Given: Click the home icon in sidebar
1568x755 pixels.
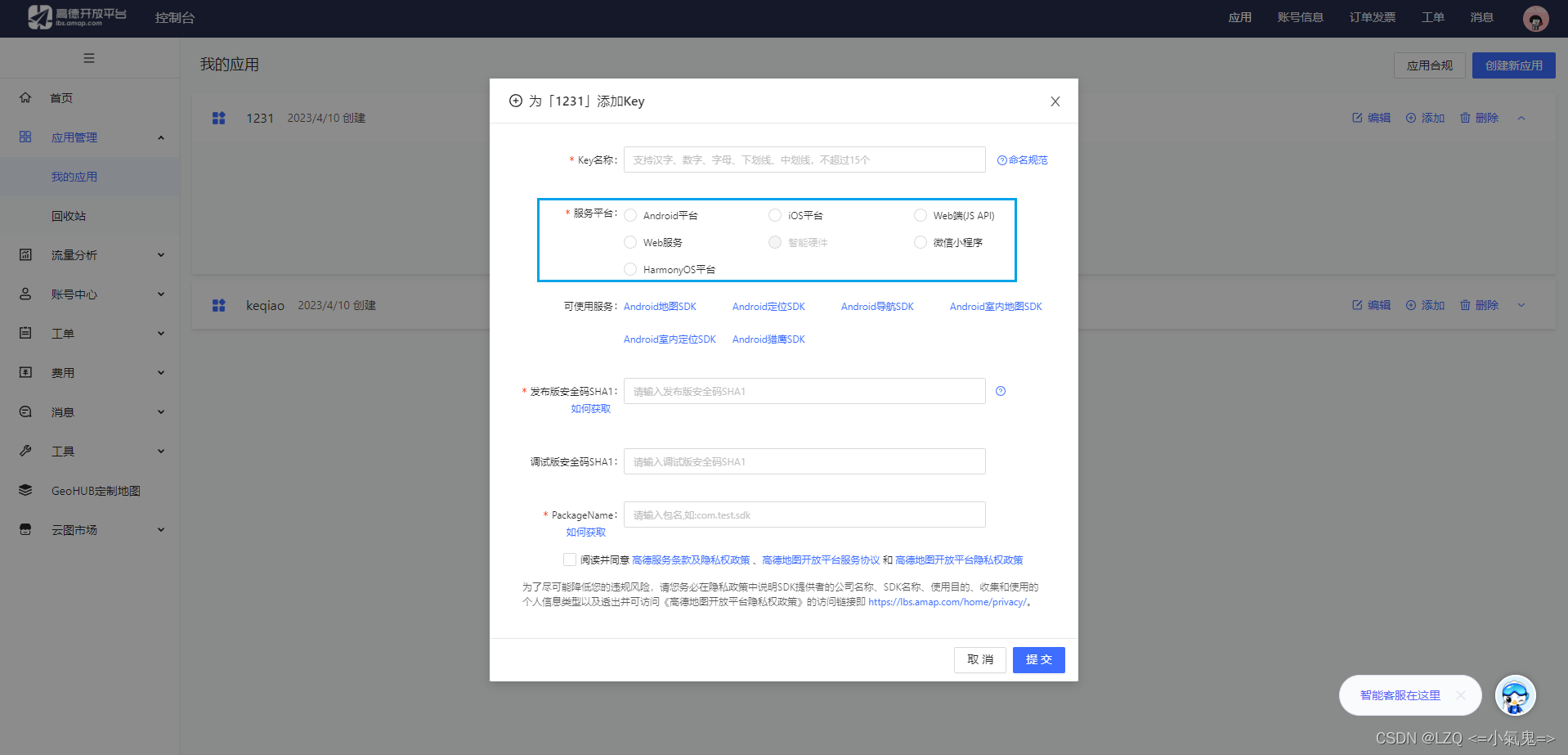Looking at the screenshot, I should coord(25,97).
